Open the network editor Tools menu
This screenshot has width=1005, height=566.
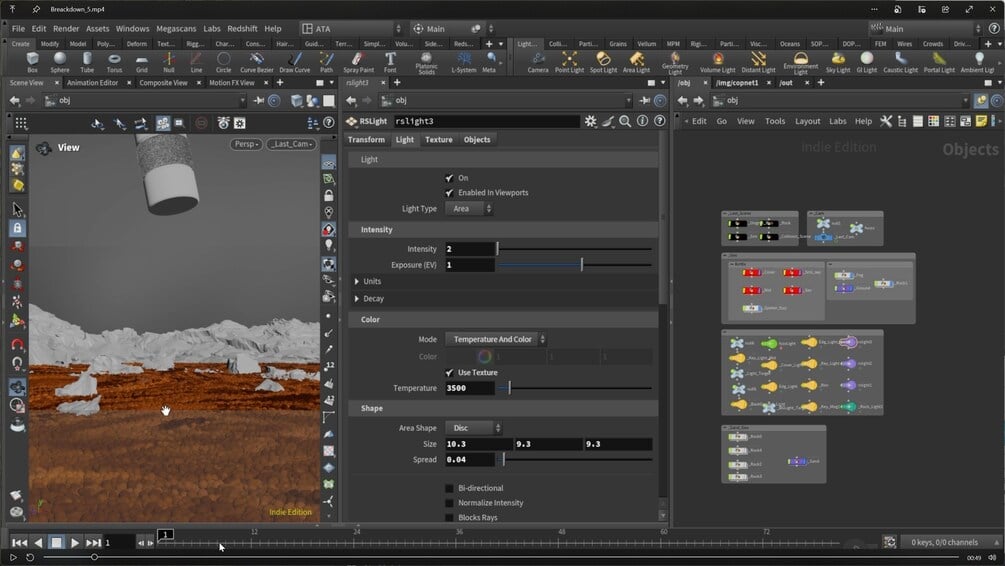click(775, 121)
